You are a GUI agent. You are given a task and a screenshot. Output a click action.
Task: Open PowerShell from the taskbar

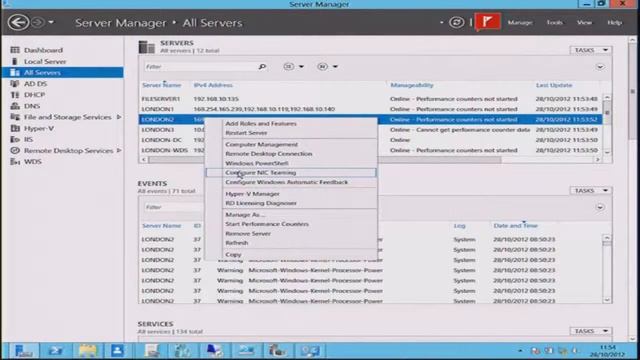pos(55,350)
